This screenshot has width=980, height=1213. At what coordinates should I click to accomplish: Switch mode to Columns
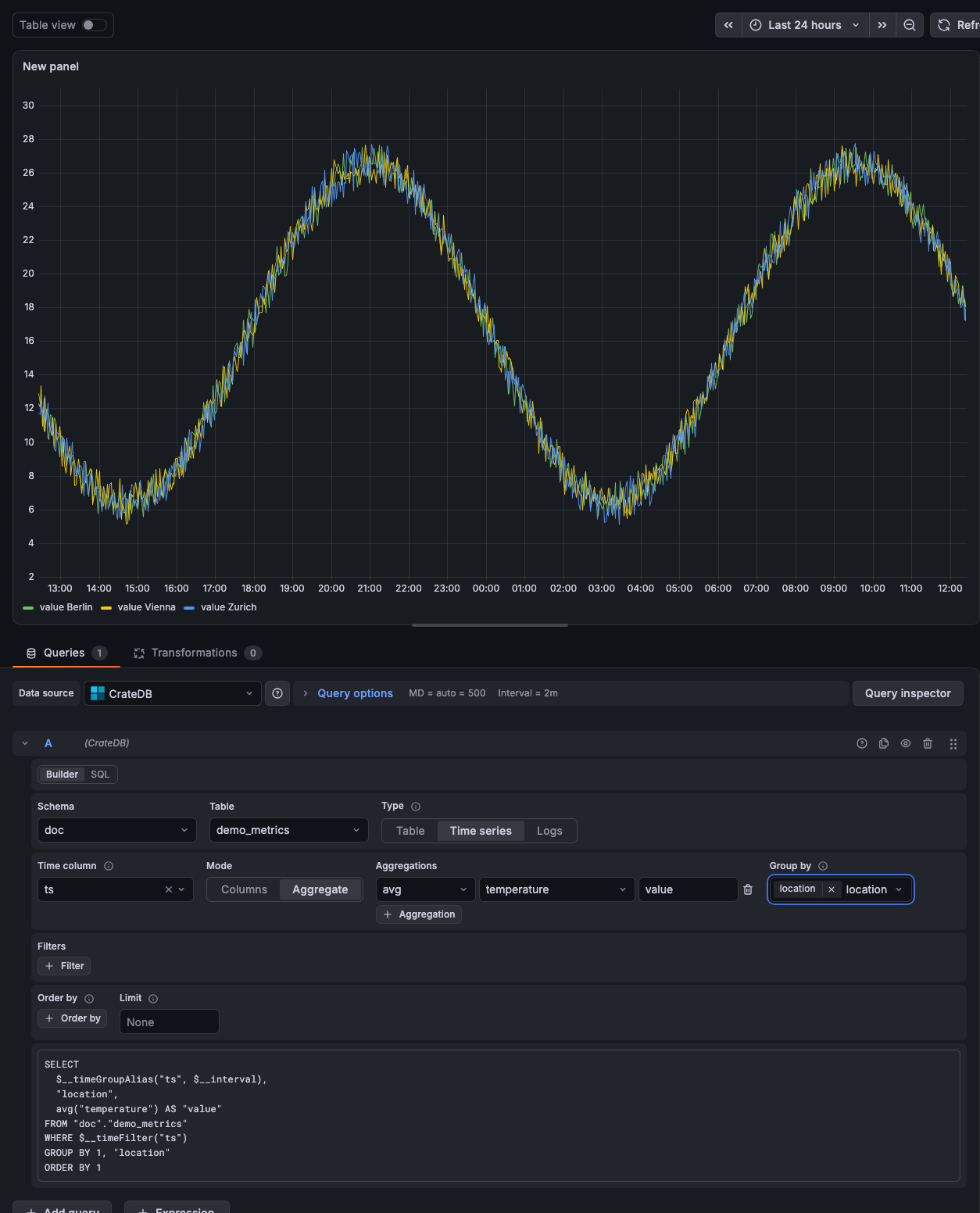tap(244, 889)
